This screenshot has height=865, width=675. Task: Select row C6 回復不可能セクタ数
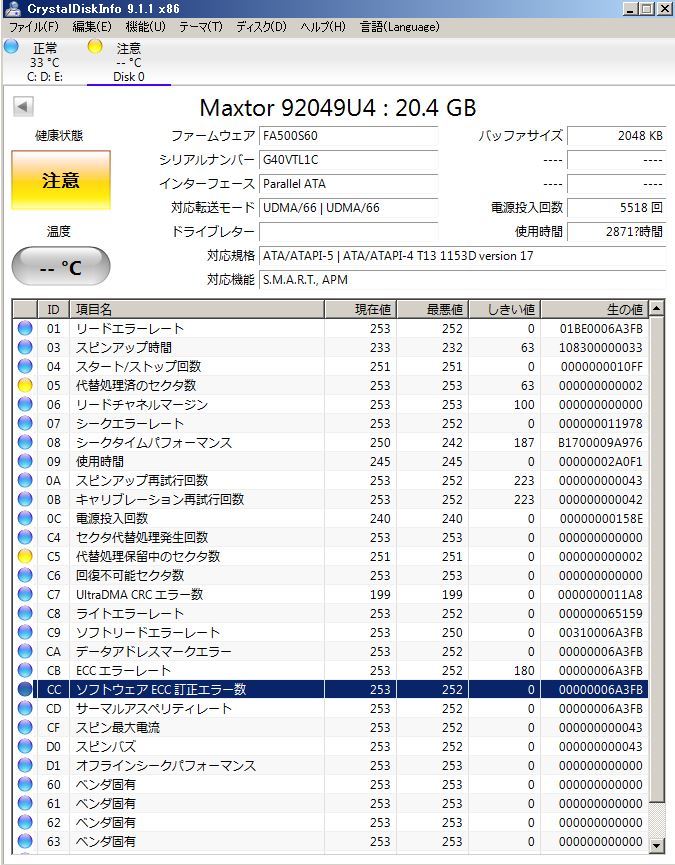(x=330, y=575)
